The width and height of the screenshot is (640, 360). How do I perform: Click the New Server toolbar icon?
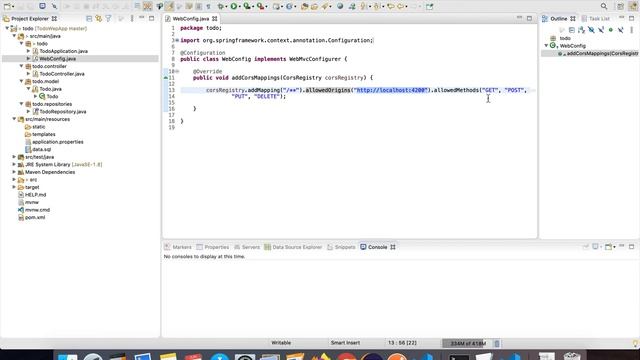tap(277, 6)
